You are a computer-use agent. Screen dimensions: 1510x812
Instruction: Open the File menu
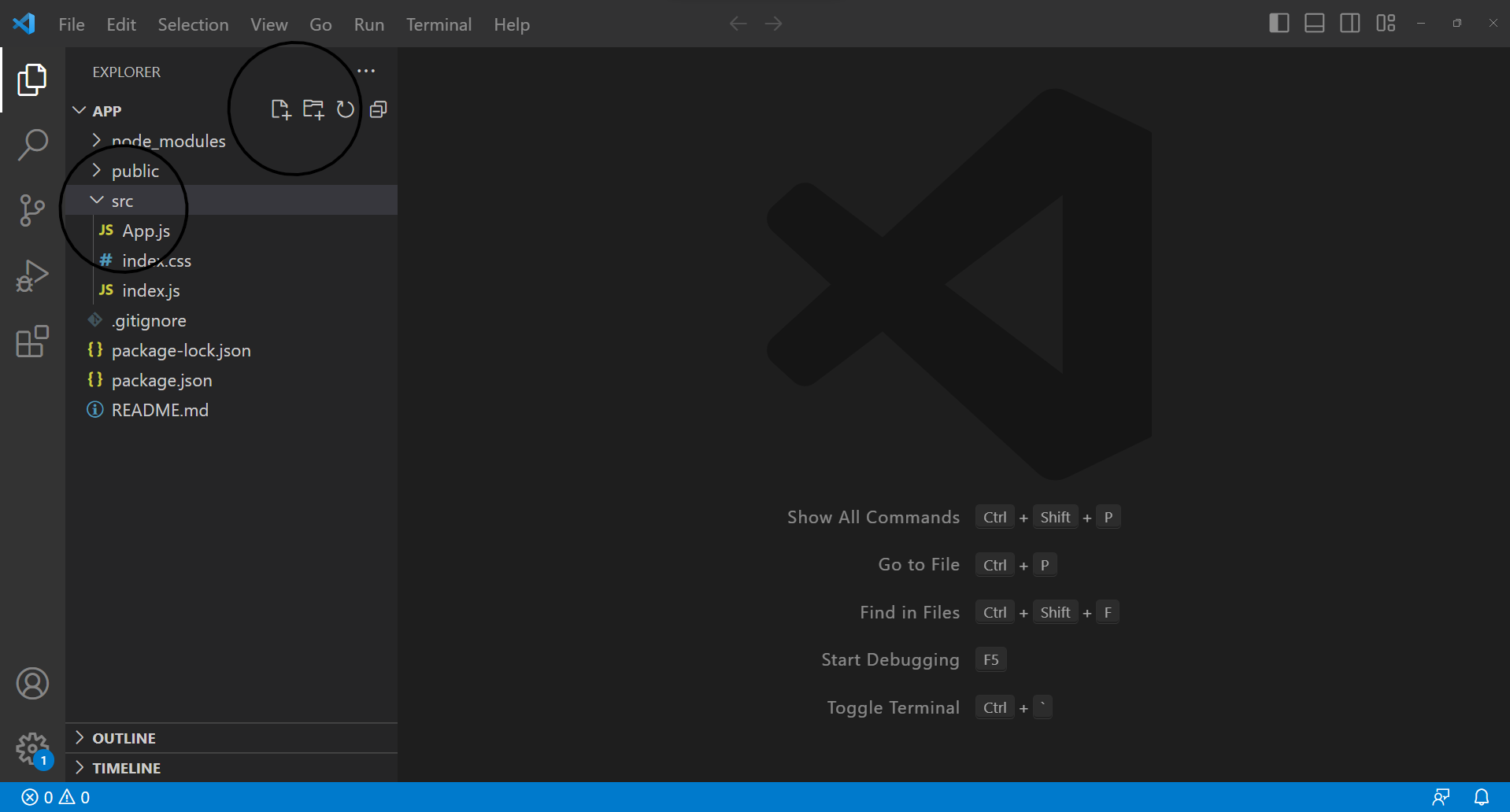tap(72, 24)
